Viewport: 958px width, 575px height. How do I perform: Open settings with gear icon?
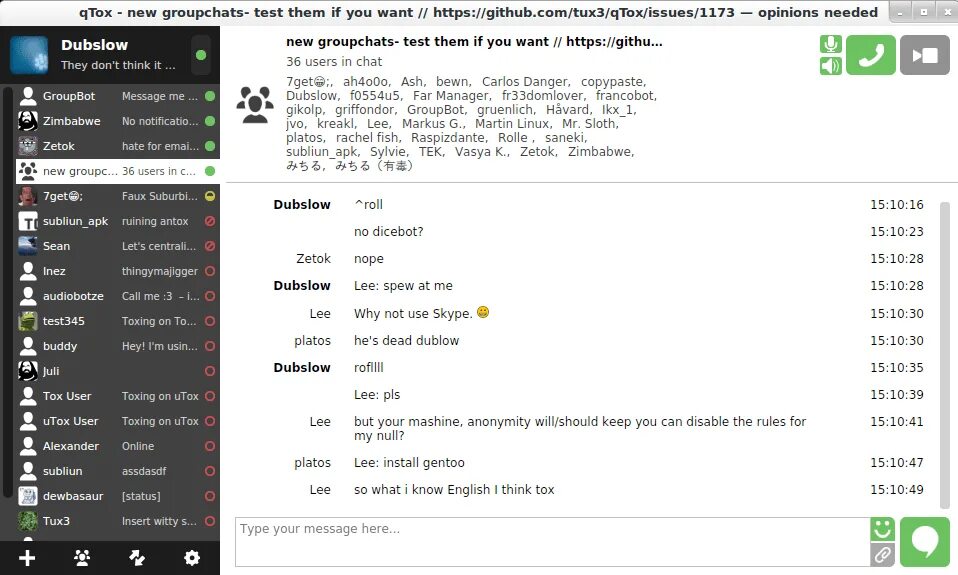click(192, 557)
